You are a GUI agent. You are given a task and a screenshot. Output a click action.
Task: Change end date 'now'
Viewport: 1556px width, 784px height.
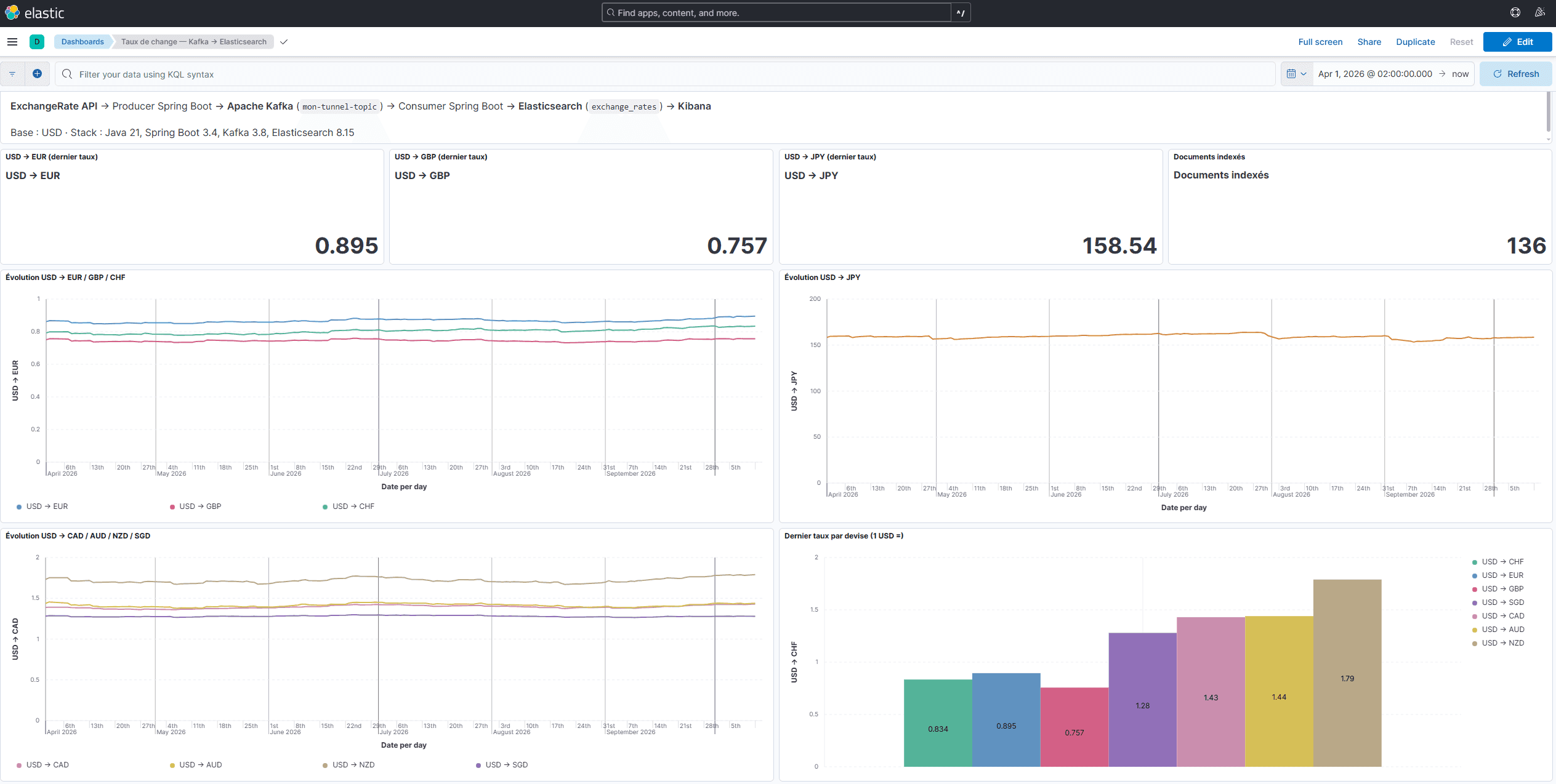[x=1460, y=74]
